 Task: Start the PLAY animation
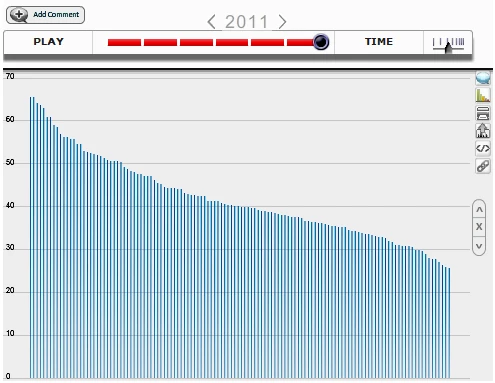(x=48, y=42)
